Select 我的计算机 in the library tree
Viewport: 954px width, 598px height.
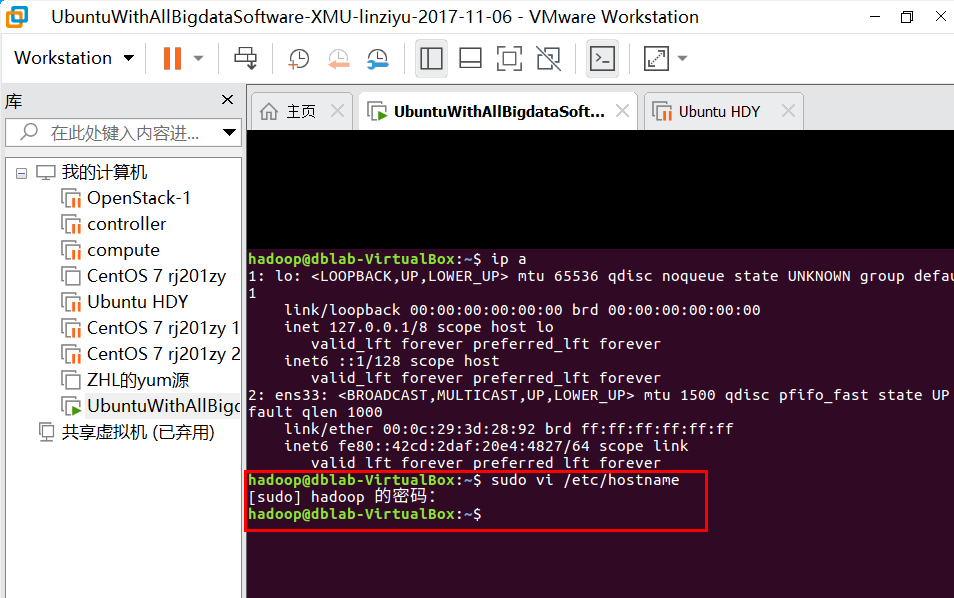[x=104, y=172]
